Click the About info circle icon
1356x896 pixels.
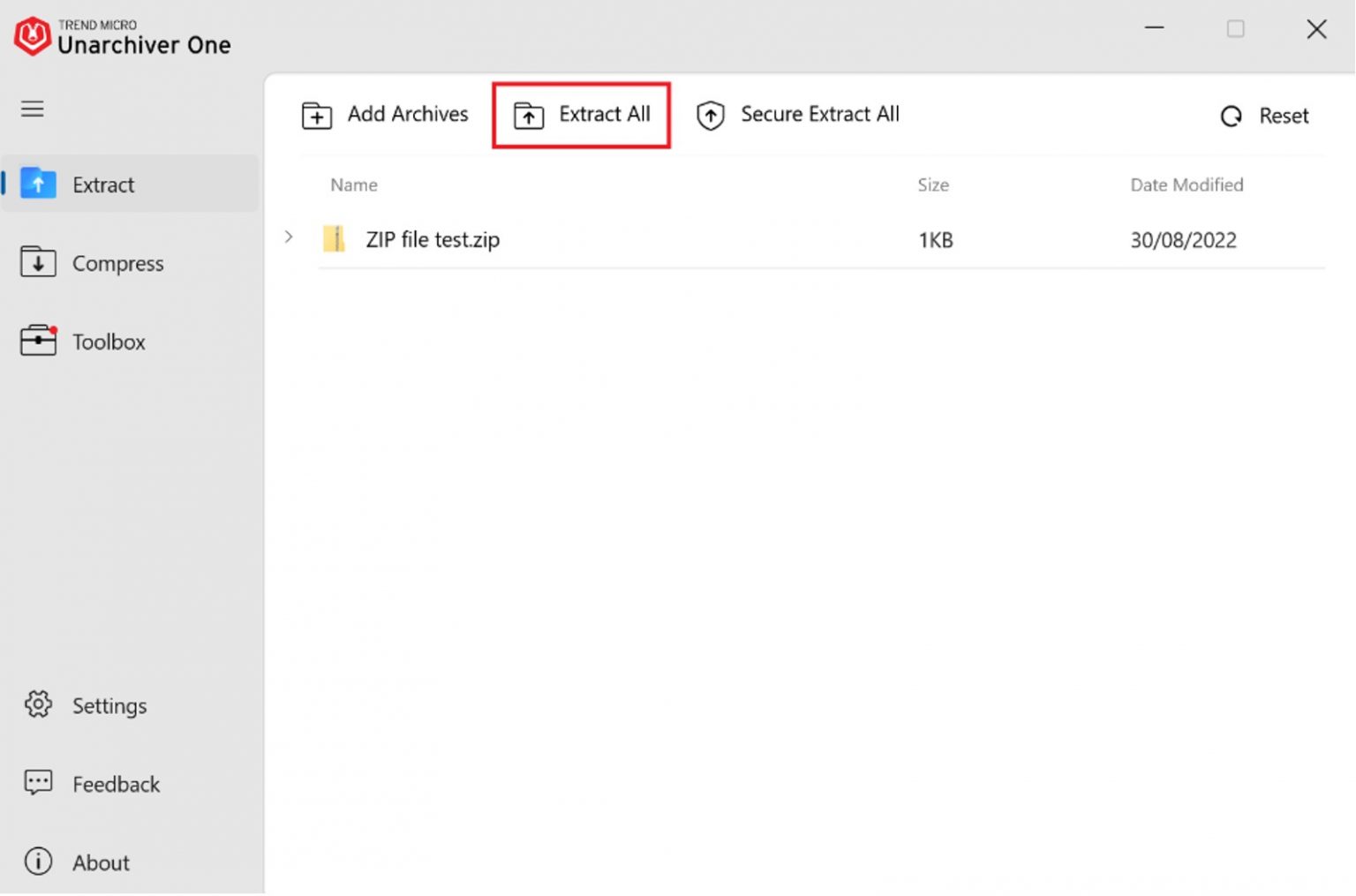pyautogui.click(x=38, y=862)
